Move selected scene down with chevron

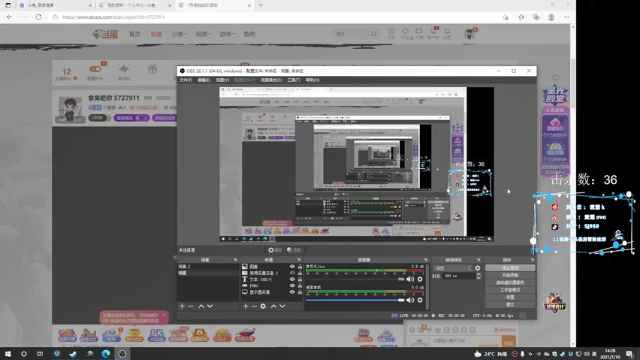[x=210, y=306]
